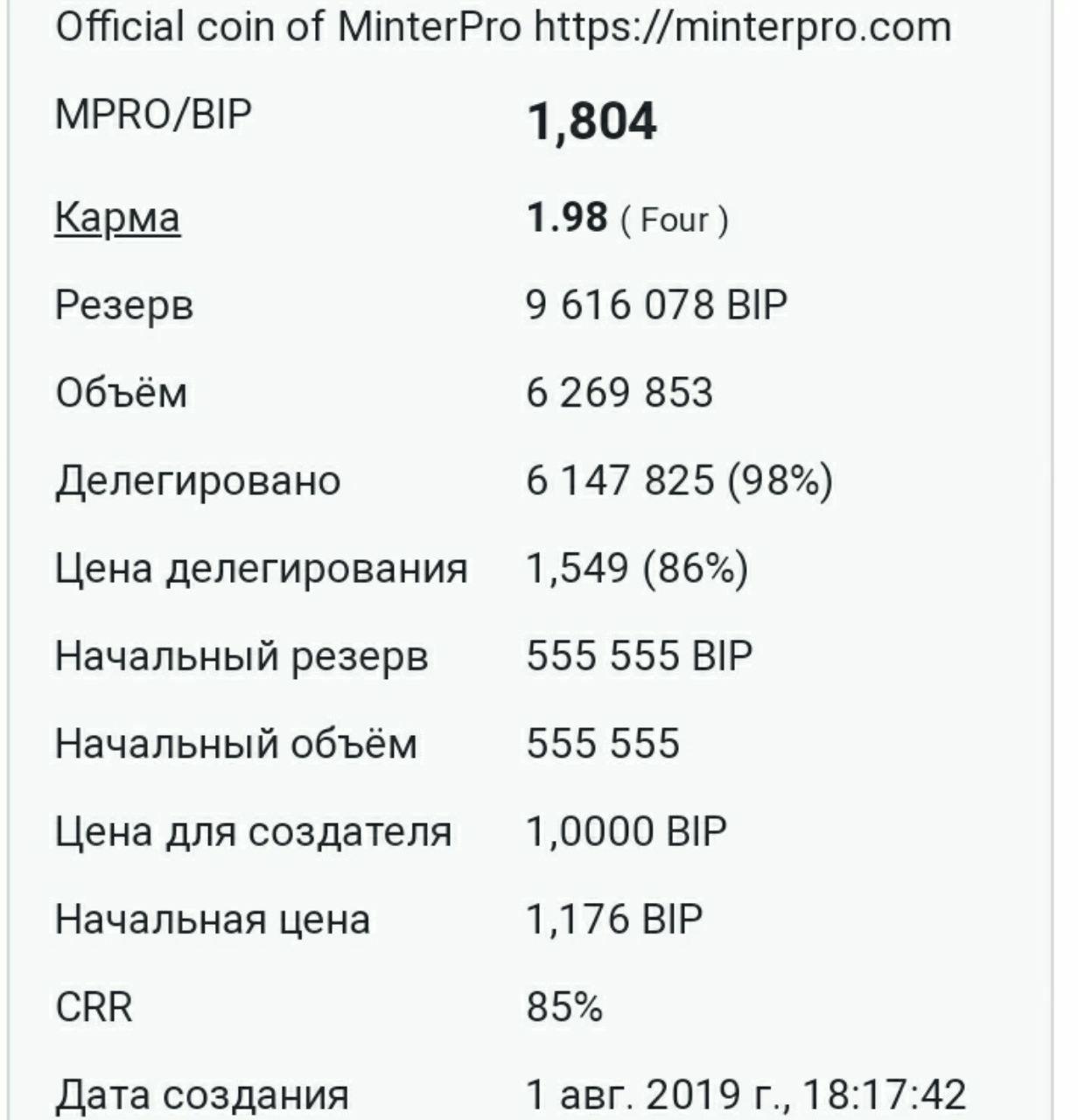The width and height of the screenshot is (1078, 1120).
Task: Click the 9 616 078 BIP reserve value
Action: [x=656, y=305]
